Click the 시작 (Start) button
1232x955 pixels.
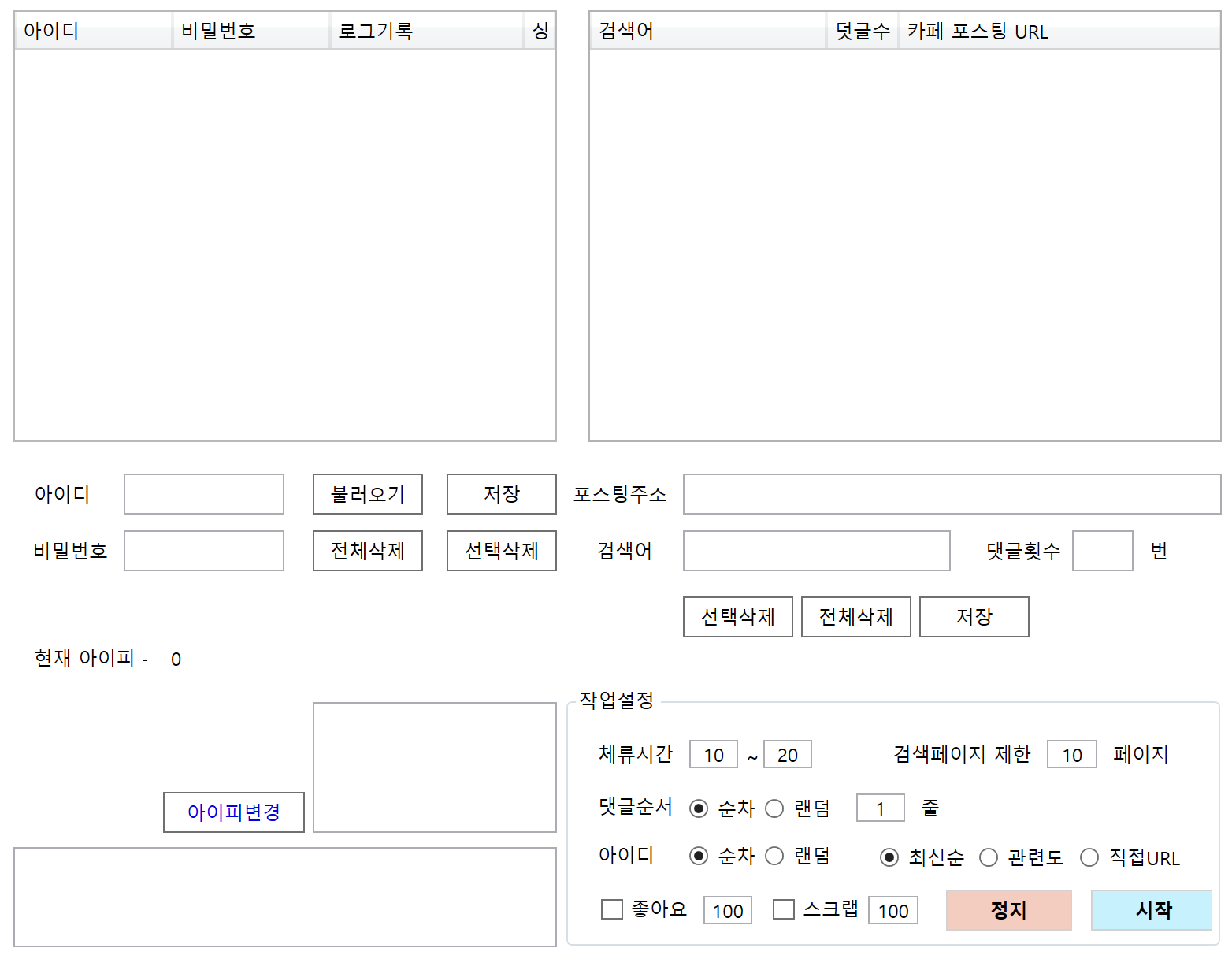(x=1152, y=910)
